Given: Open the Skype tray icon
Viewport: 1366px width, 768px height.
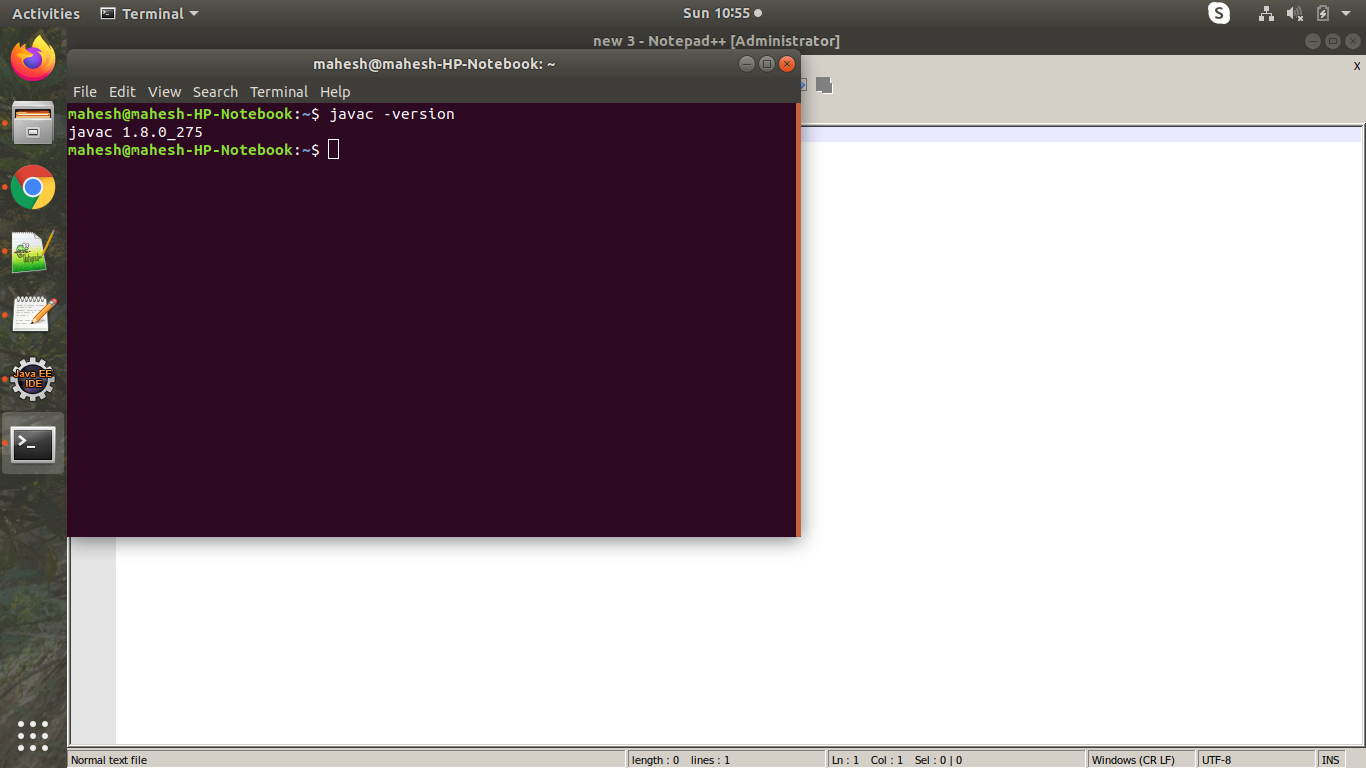Looking at the screenshot, I should point(1219,13).
